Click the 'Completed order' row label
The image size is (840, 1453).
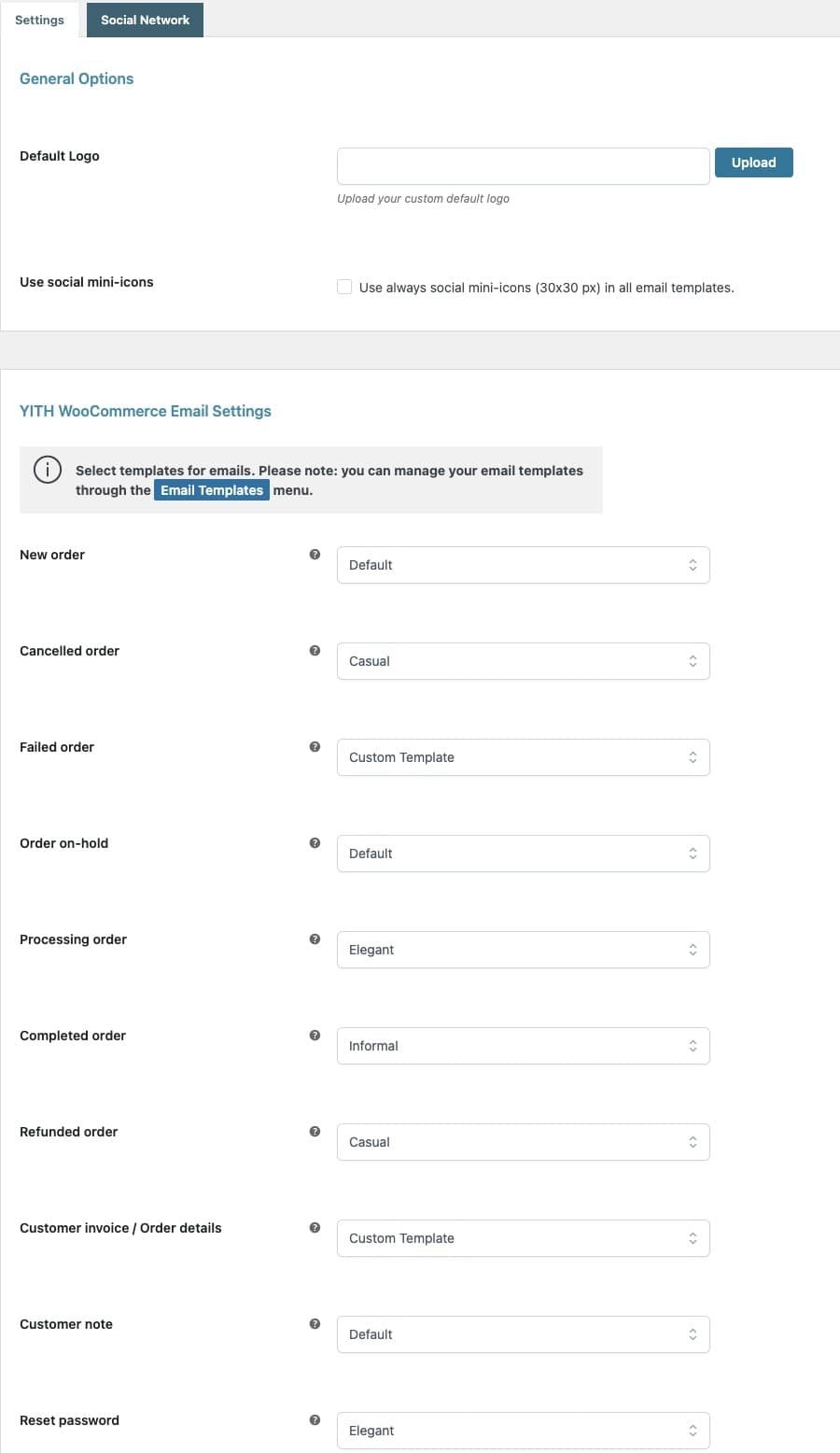73,1036
